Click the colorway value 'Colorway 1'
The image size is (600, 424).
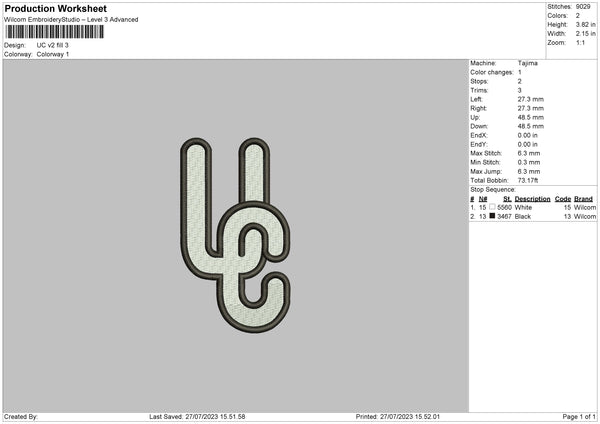[53, 54]
